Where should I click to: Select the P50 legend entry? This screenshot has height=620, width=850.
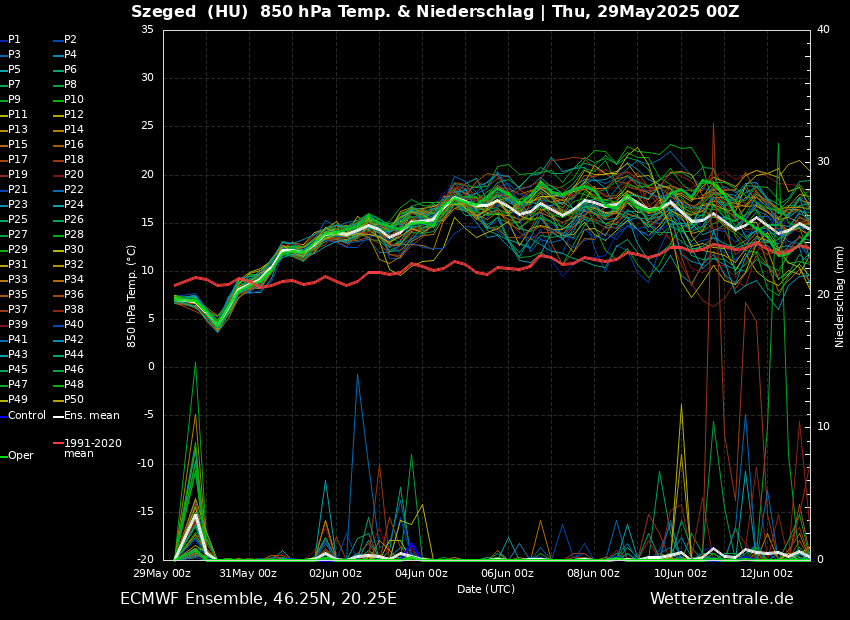(x=74, y=400)
